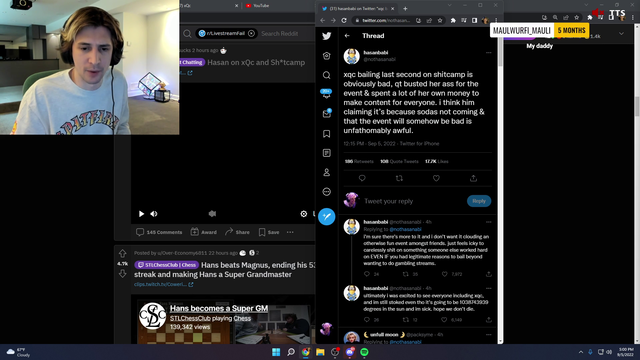Go to Twitter home via bird logo
Viewport: 640px width, 360px height.
pos(327,36)
